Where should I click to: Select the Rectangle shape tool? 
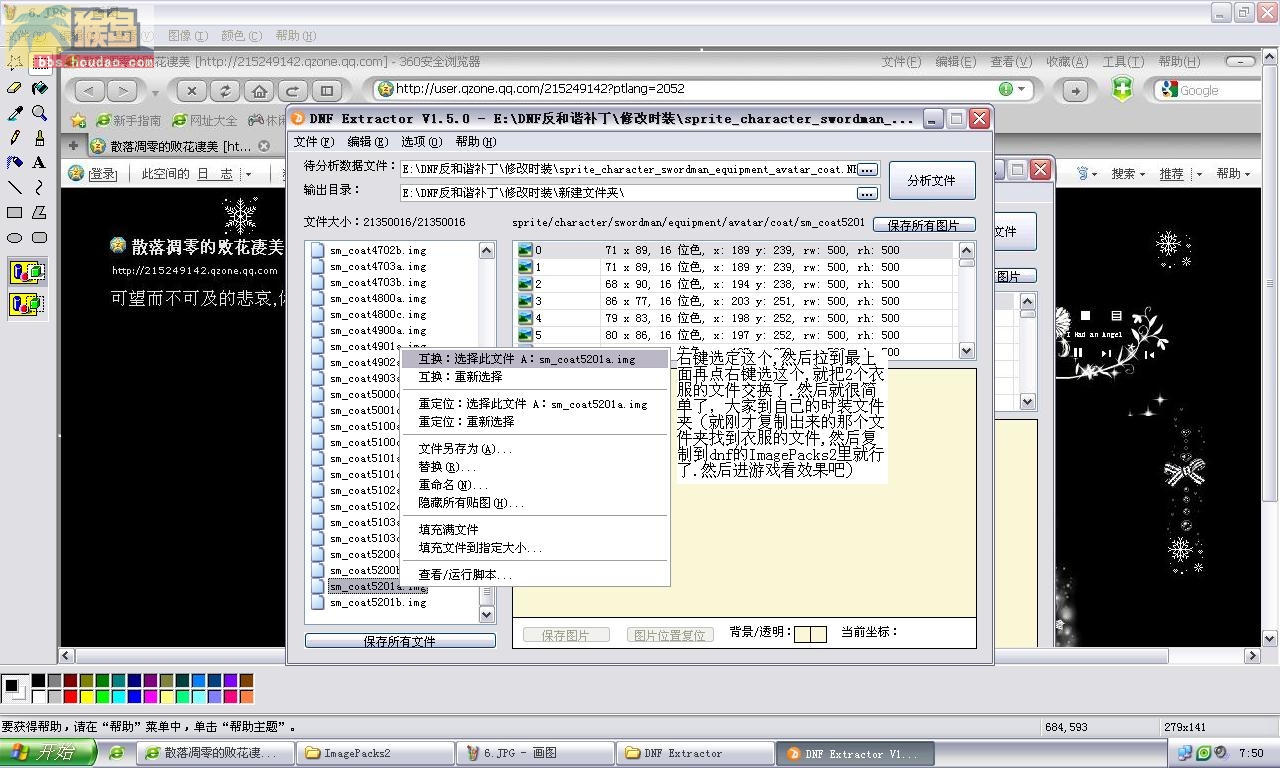15,213
